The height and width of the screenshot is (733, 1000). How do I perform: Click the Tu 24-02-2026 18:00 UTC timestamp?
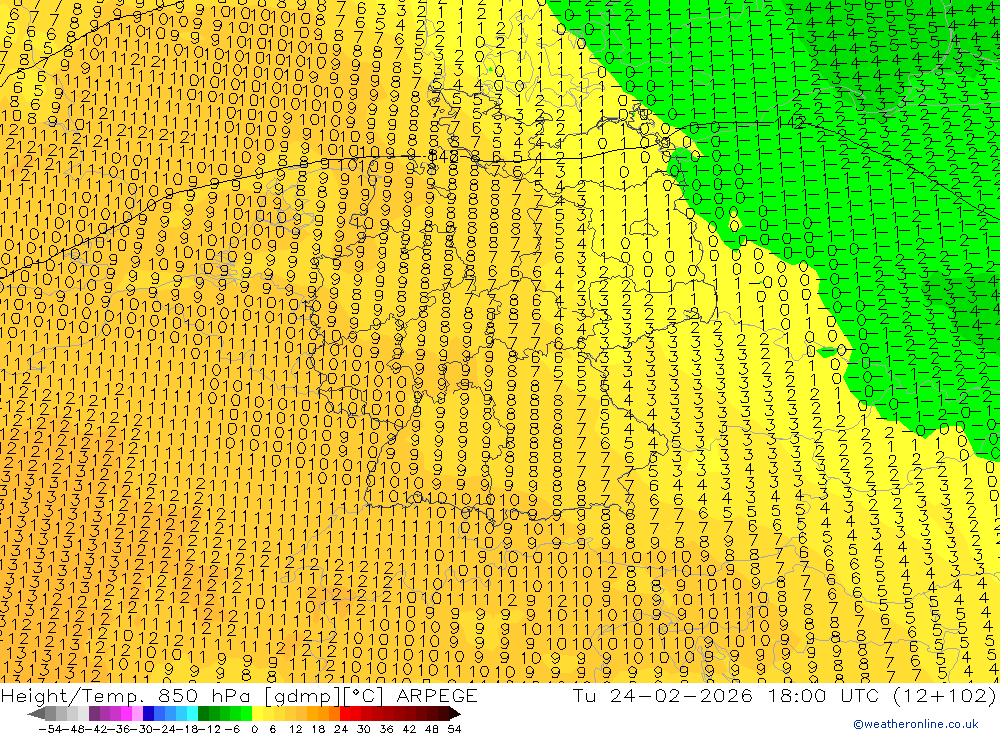[726, 695]
